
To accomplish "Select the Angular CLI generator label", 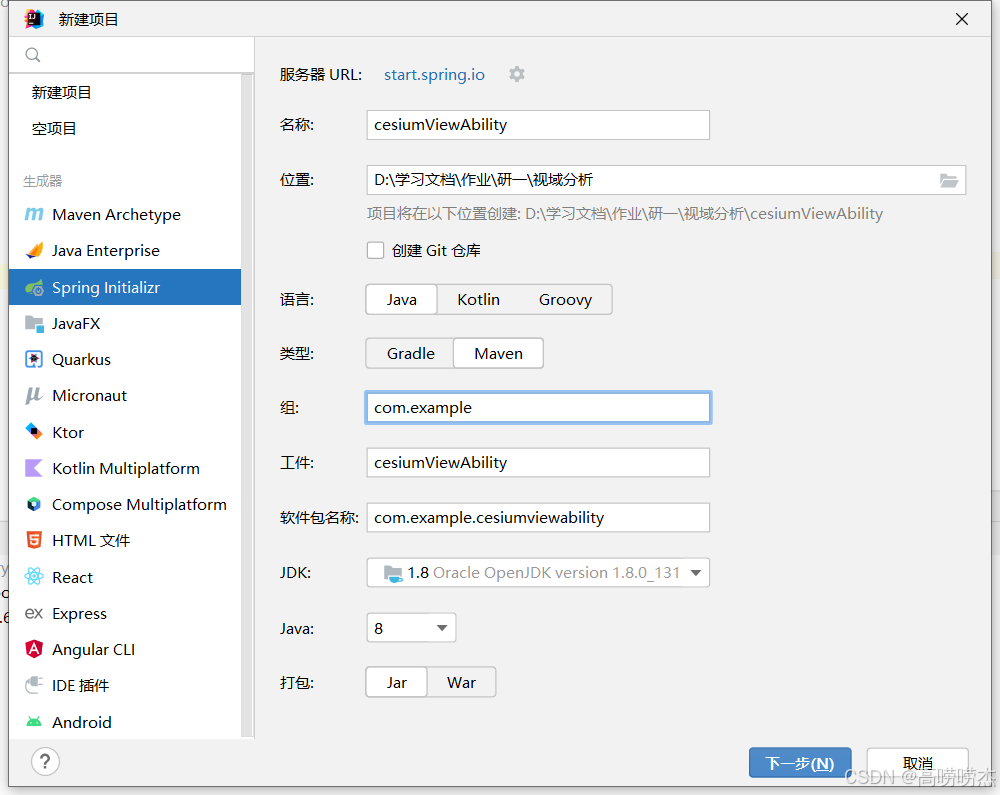I will tap(94, 650).
